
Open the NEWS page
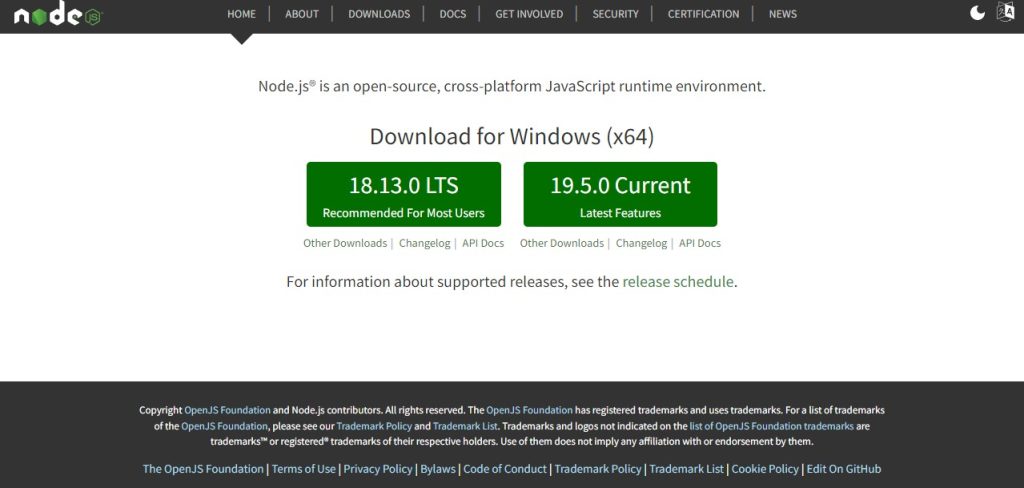point(782,14)
